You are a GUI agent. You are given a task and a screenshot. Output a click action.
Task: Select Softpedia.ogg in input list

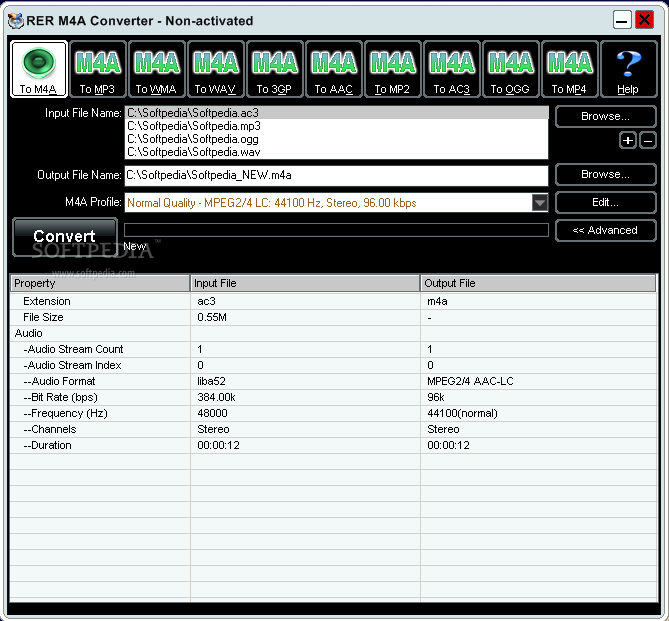point(336,139)
